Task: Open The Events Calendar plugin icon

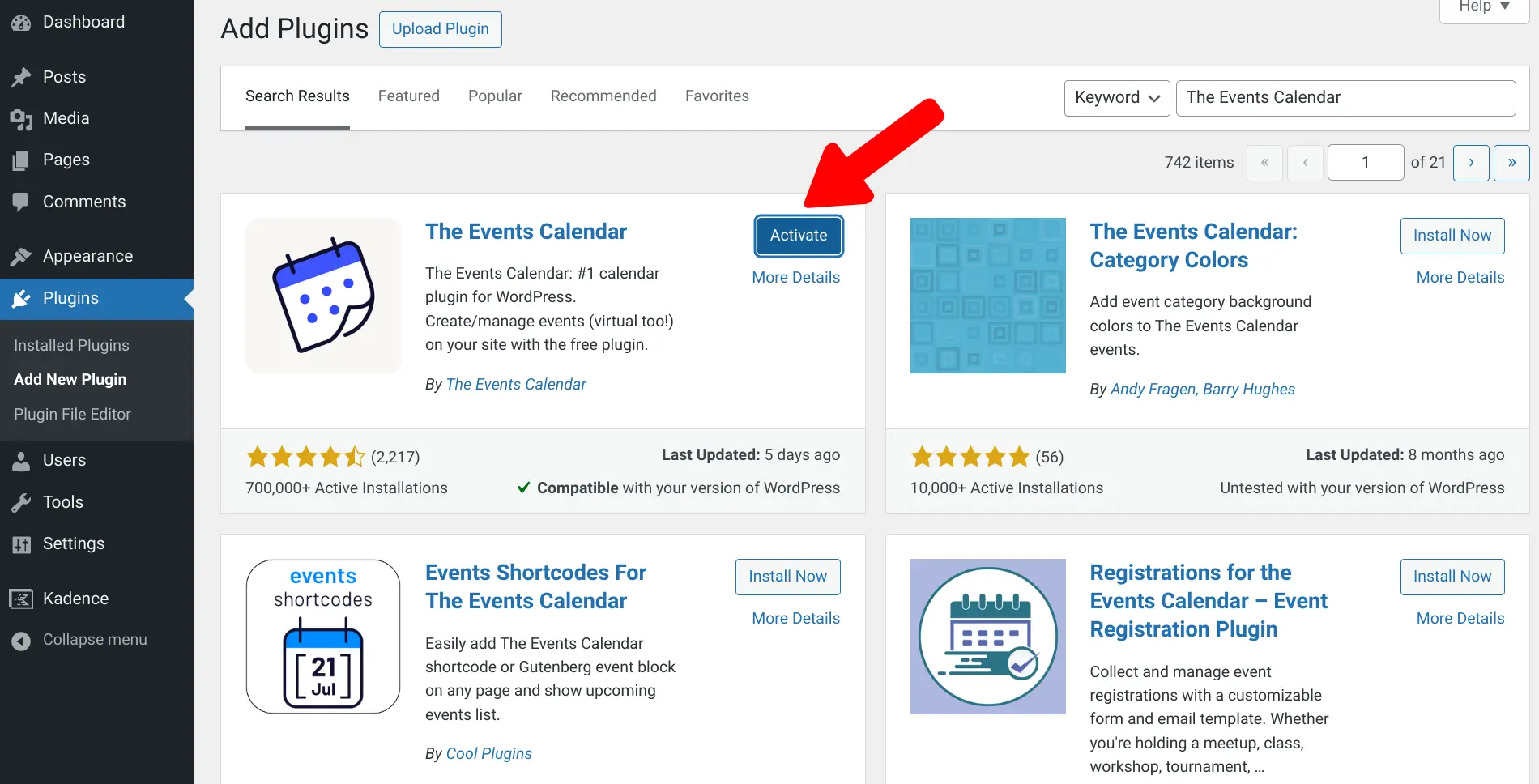Action: point(323,296)
